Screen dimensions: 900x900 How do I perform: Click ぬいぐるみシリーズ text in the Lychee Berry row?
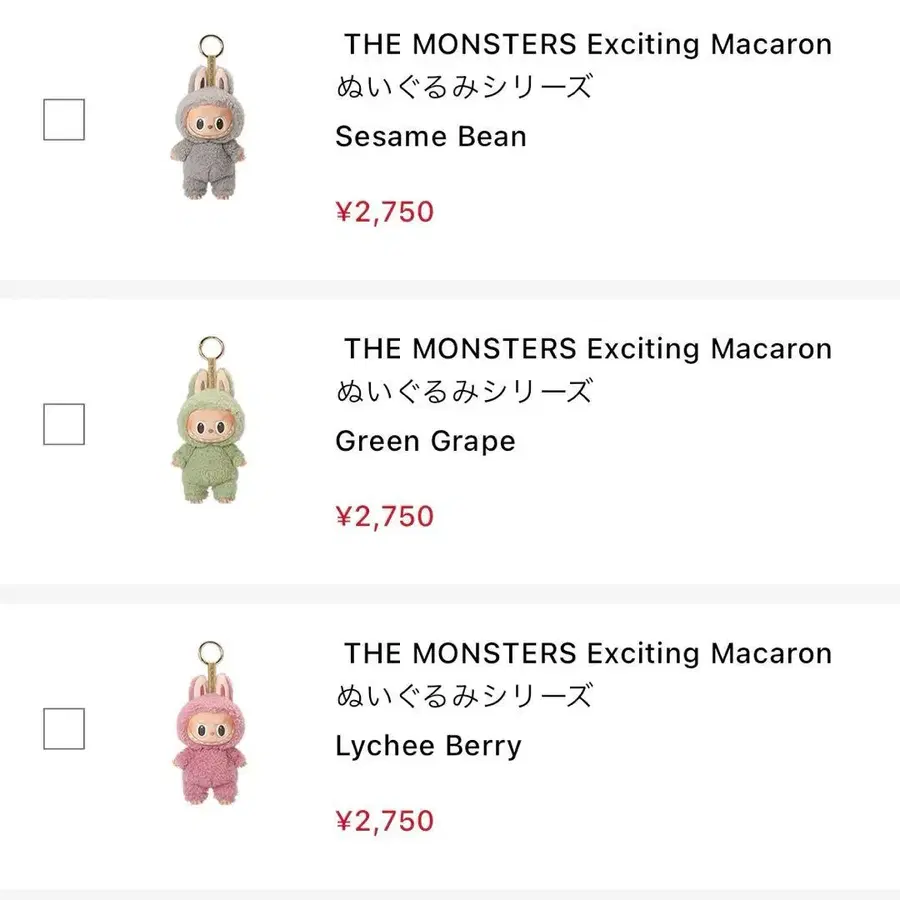464,696
